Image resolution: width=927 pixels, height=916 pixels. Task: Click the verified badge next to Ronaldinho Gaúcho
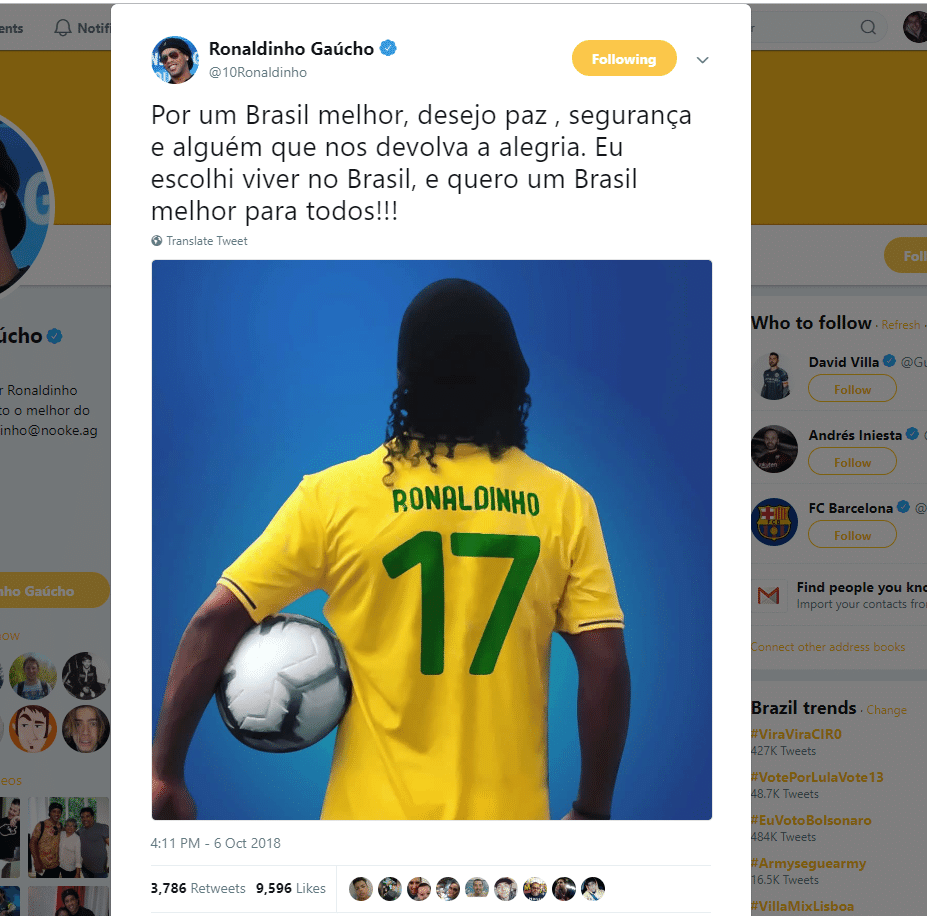(388, 48)
